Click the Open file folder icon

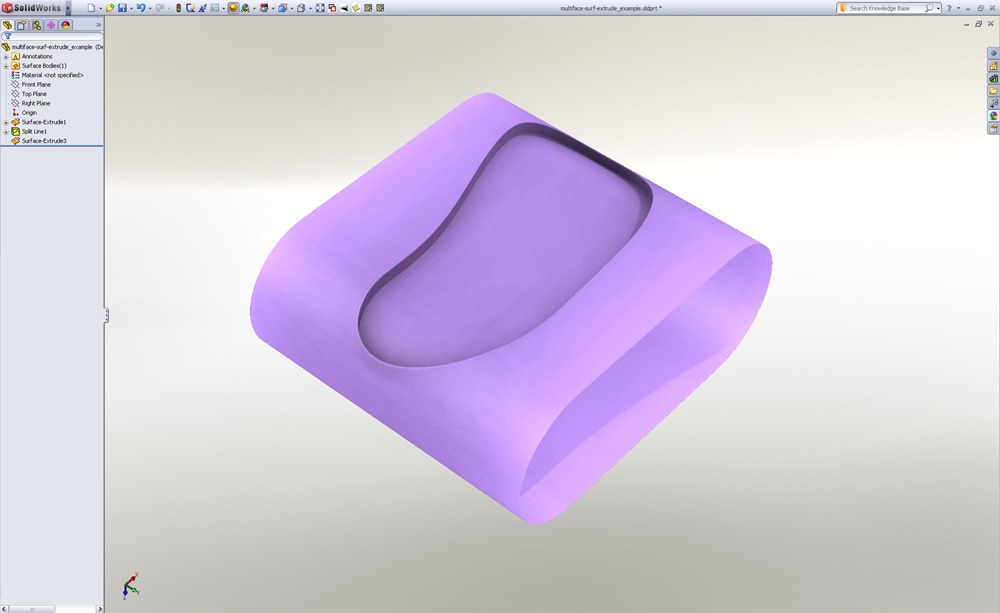pyautogui.click(x=110, y=8)
